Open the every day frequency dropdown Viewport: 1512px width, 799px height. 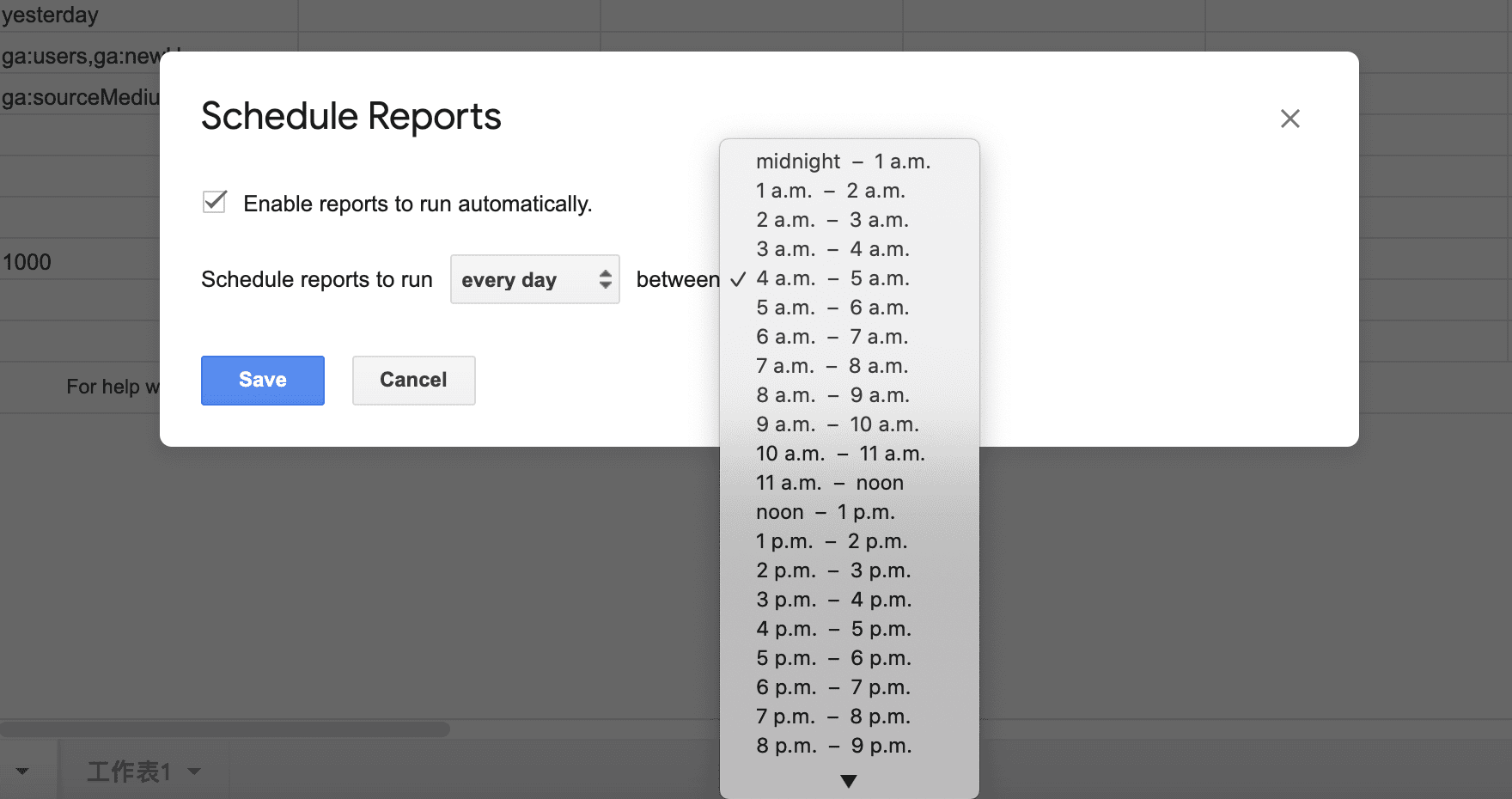pyautogui.click(x=534, y=279)
